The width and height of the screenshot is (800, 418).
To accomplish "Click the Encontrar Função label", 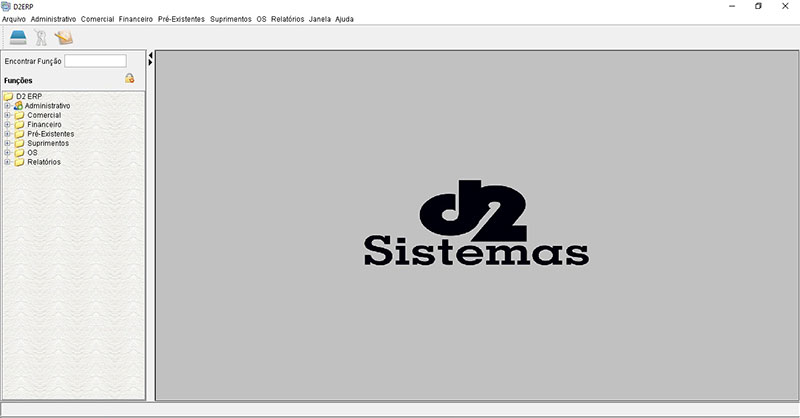I will tap(33, 61).
